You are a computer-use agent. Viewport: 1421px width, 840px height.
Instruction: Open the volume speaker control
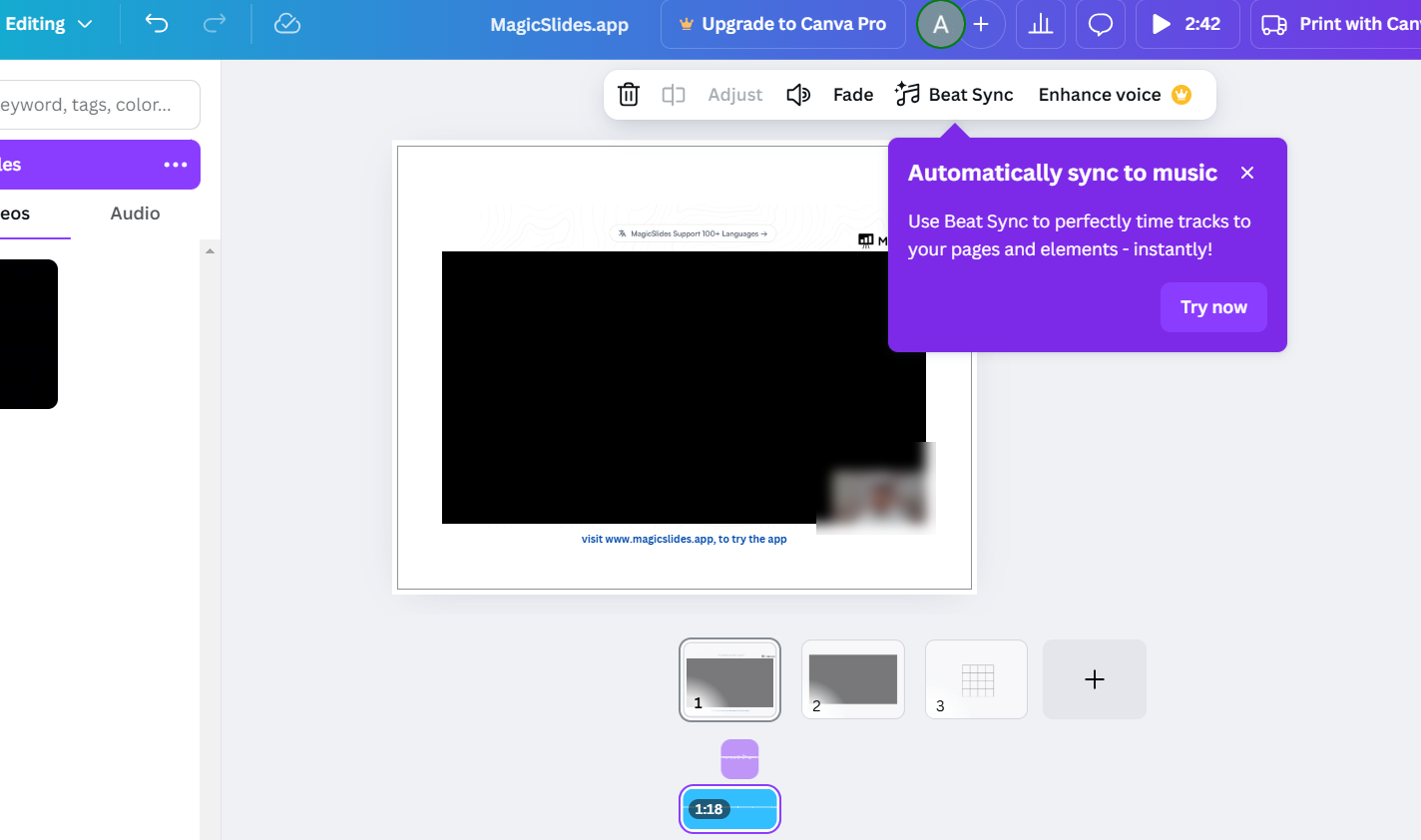(x=798, y=95)
